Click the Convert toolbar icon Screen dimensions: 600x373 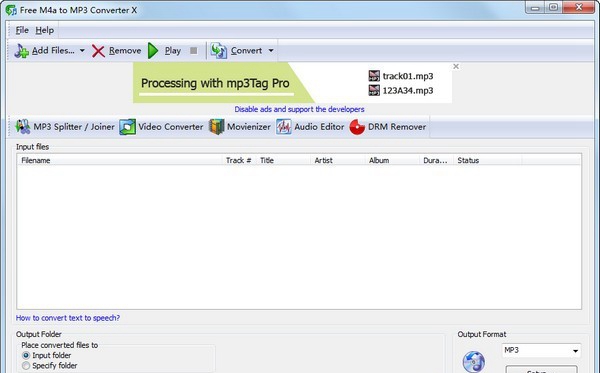218,50
